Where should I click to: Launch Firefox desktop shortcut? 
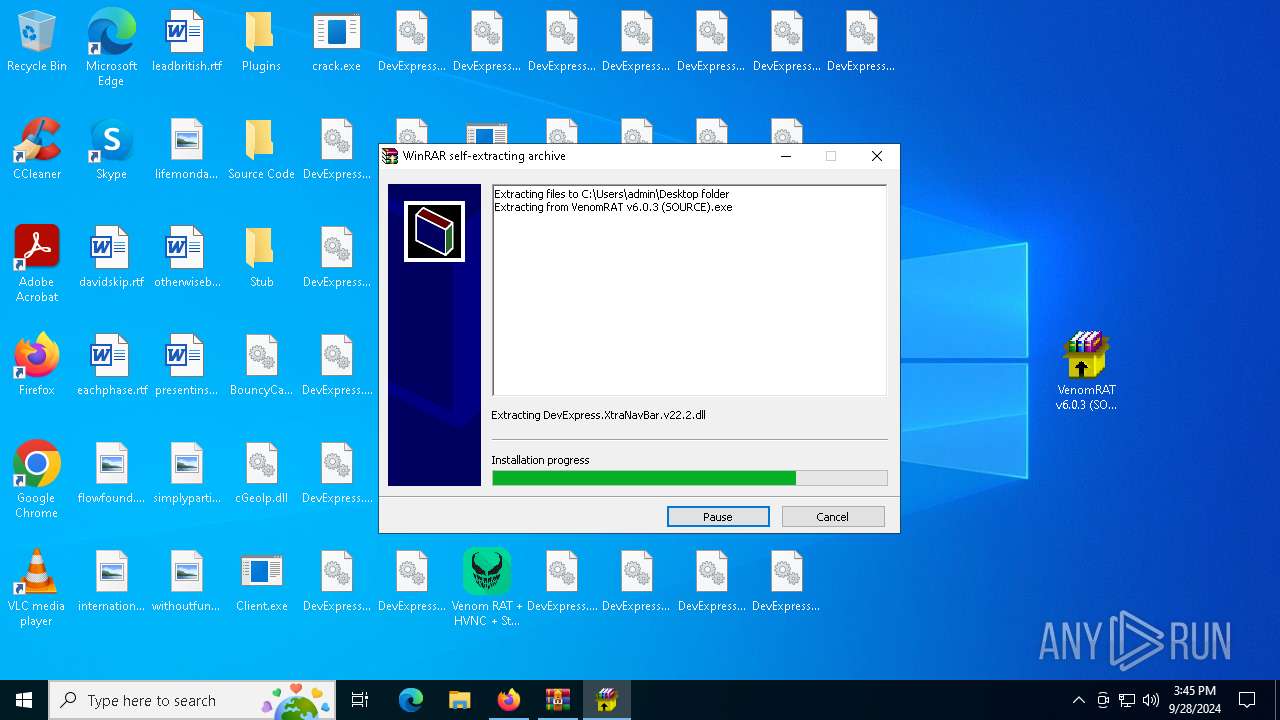37,366
